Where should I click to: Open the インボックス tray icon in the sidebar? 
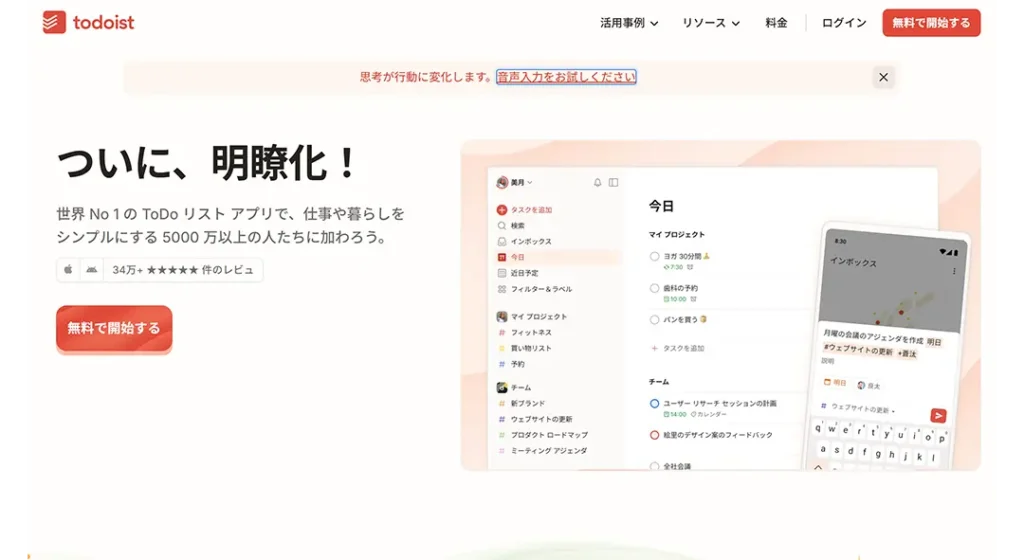tap(502, 241)
